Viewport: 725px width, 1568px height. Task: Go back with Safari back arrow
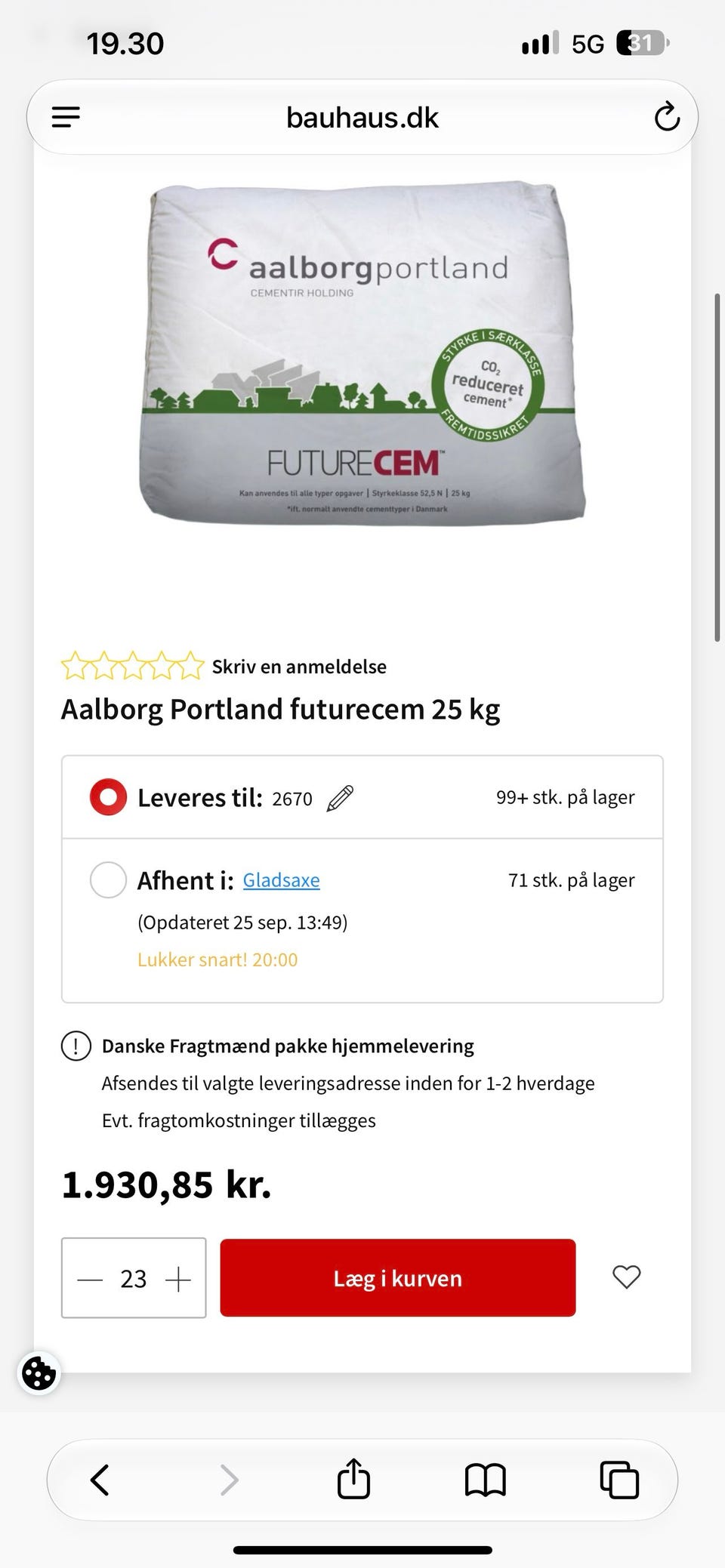tap(100, 1480)
